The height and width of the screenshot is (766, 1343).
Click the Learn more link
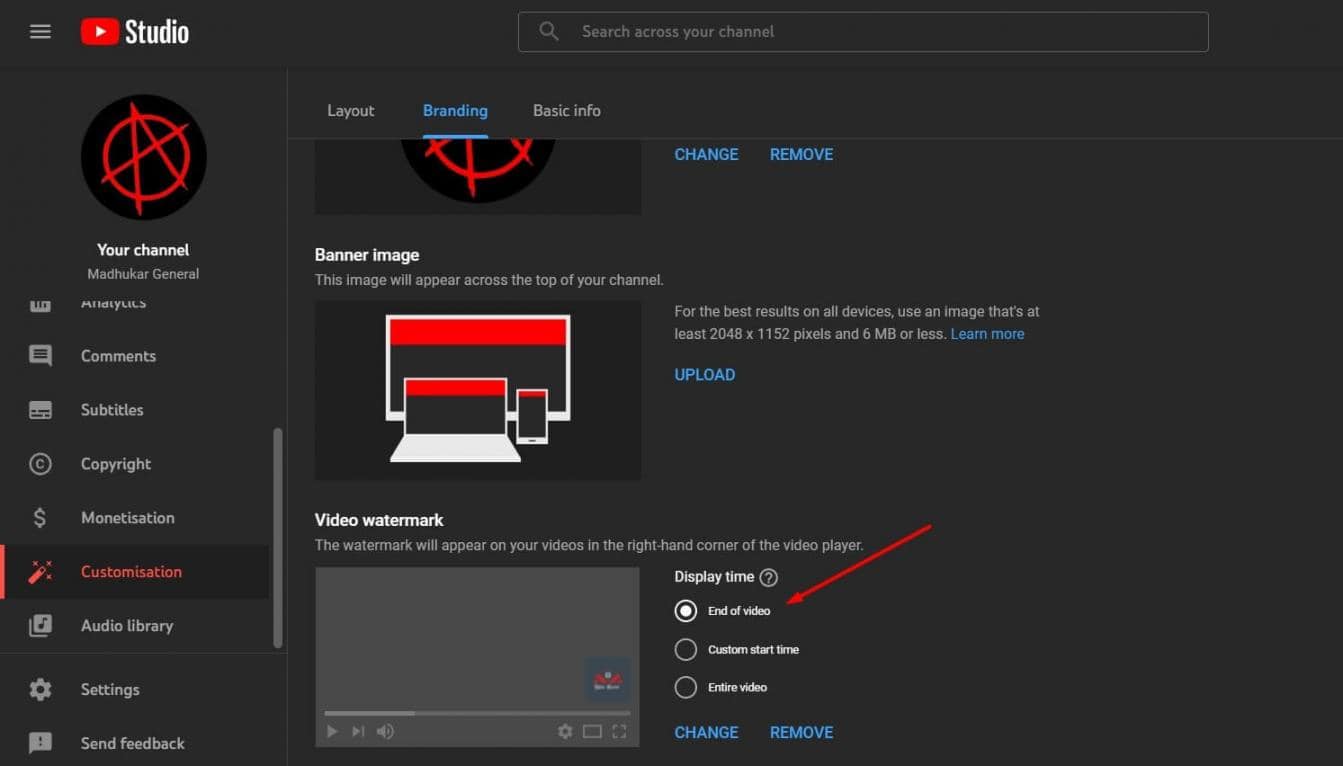click(x=987, y=334)
